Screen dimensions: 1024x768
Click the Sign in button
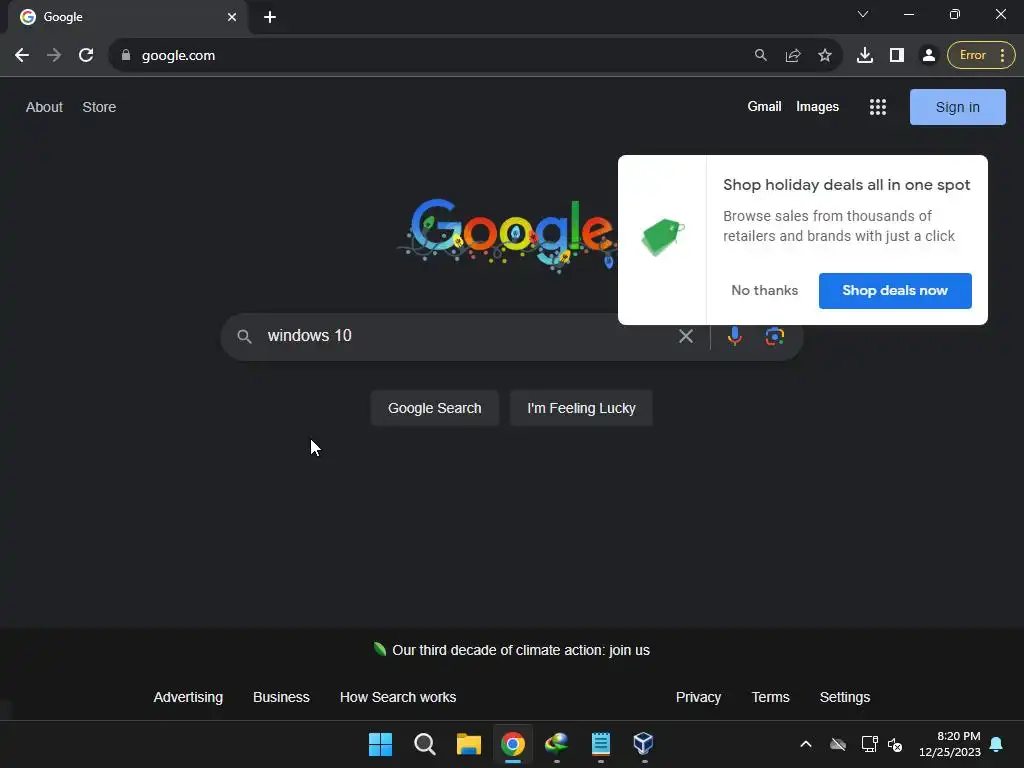(x=957, y=107)
